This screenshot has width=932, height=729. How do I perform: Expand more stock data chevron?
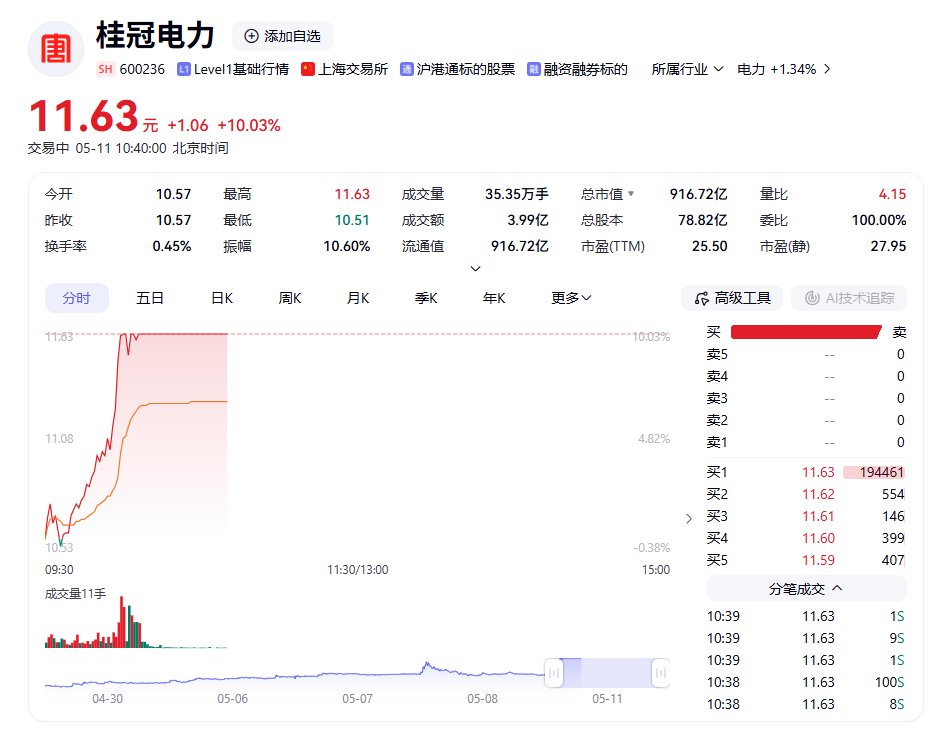tap(476, 269)
